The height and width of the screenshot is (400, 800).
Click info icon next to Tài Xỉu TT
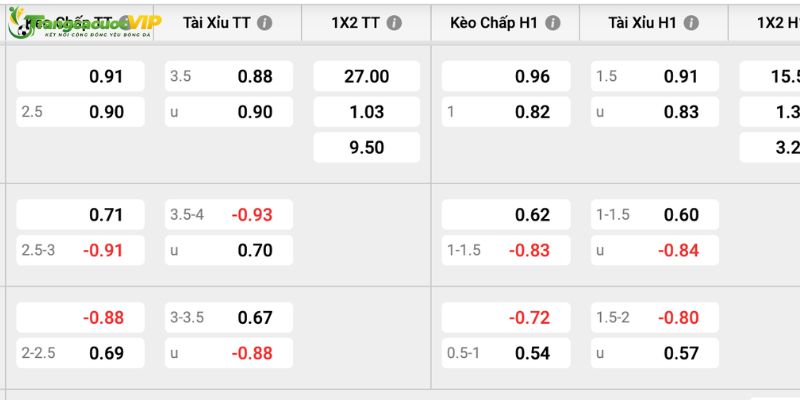264,23
